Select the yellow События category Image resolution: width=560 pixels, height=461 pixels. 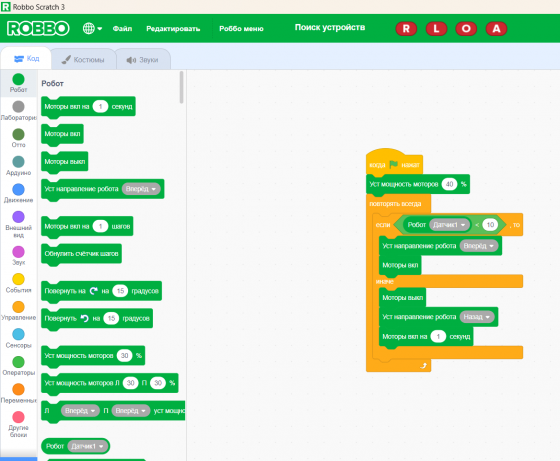click(18, 279)
